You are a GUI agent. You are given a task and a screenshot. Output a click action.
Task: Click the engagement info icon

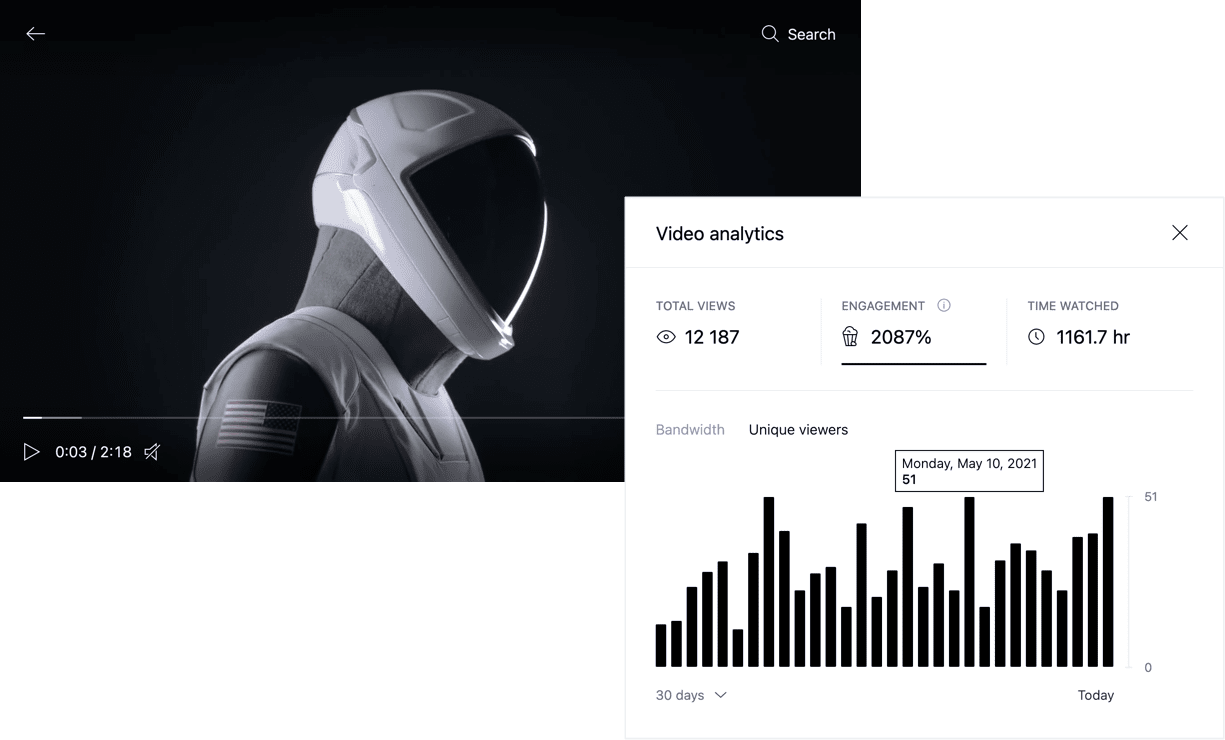pyautogui.click(x=943, y=306)
